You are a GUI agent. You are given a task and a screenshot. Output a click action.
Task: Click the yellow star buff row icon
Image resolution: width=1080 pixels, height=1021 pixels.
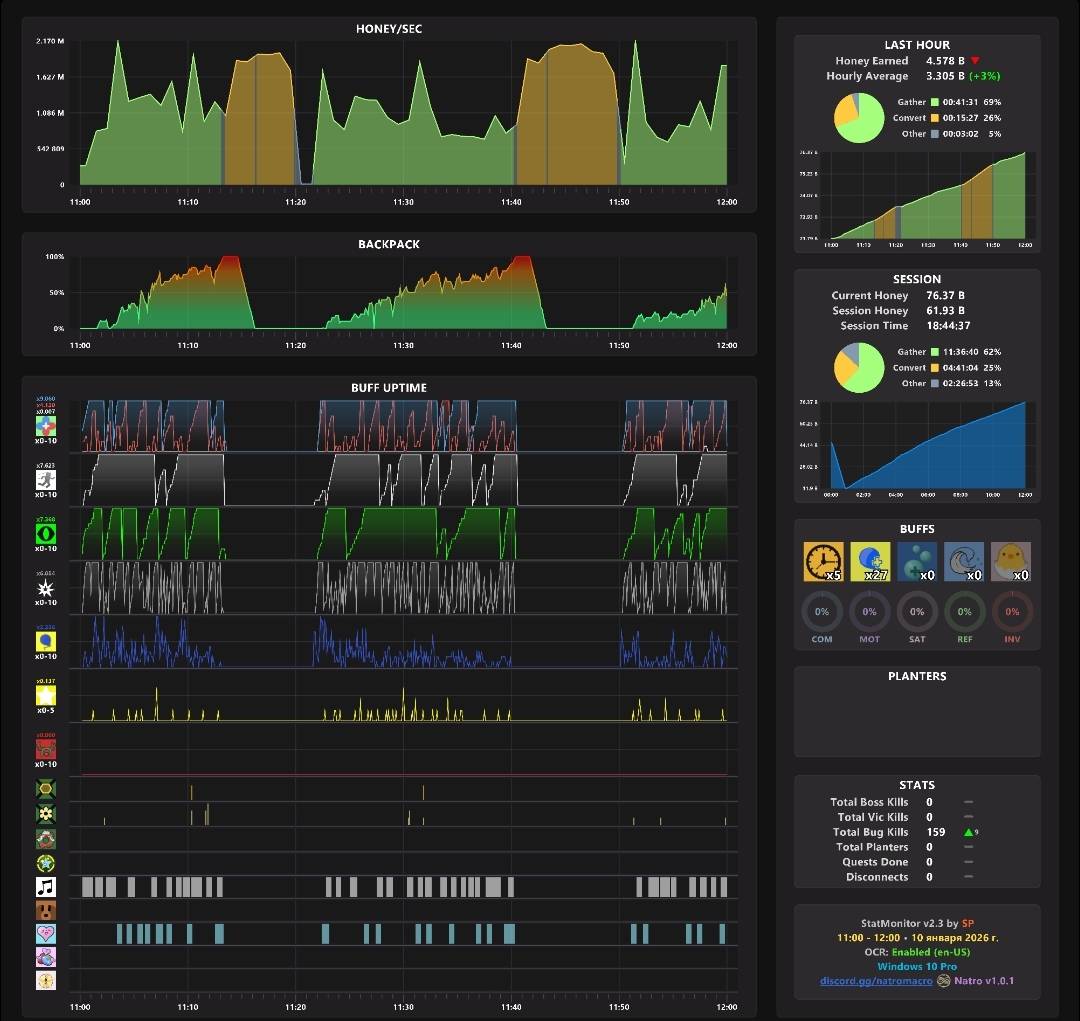(45, 695)
